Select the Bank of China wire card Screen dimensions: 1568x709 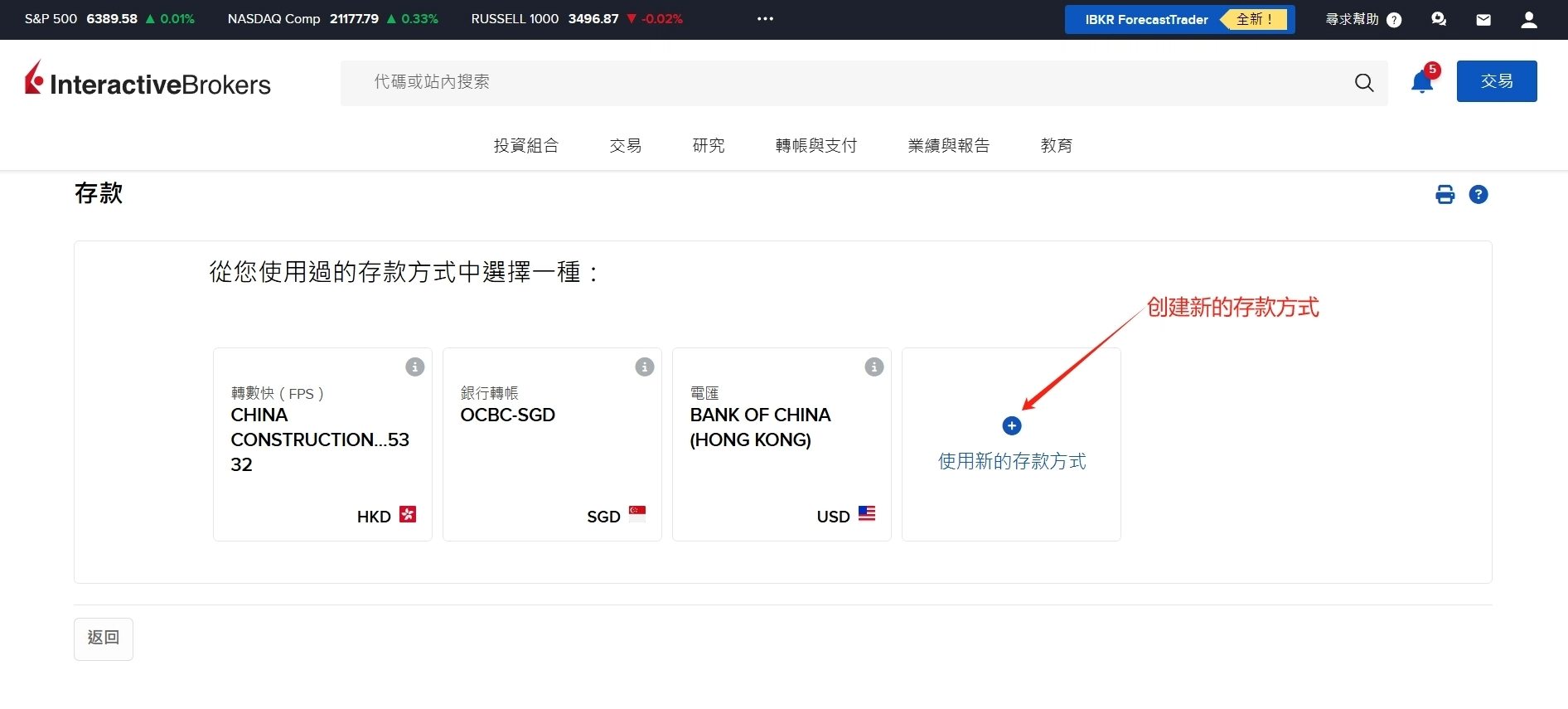[782, 444]
